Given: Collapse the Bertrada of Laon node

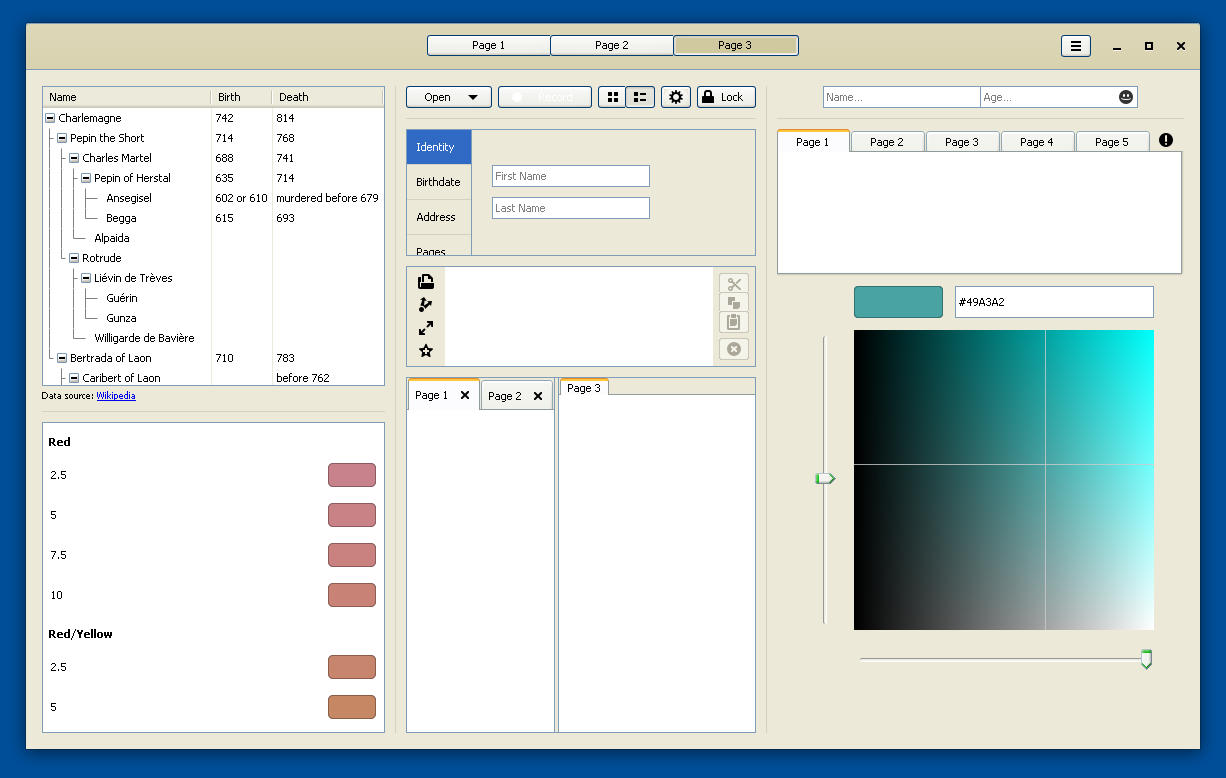Looking at the screenshot, I should pyautogui.click(x=62, y=358).
